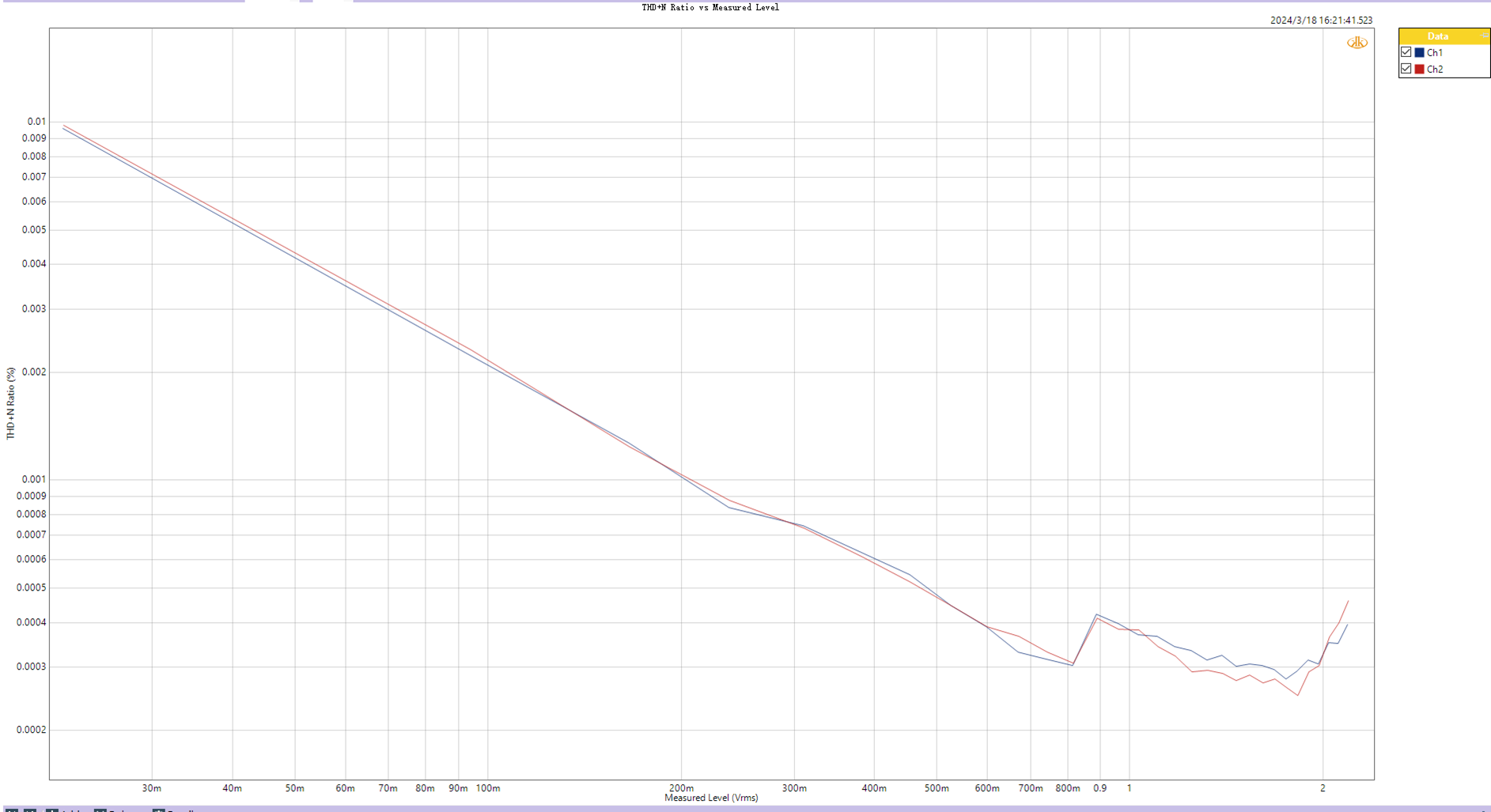Select the Ch2 legend label
Viewport: 1491px width, 812px height.
[1434, 70]
